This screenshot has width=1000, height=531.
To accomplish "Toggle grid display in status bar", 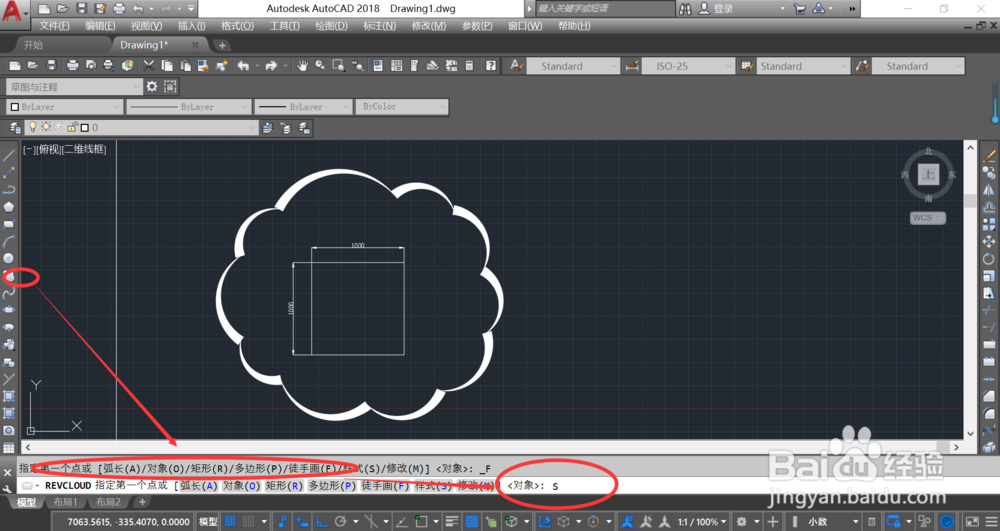I will pyautogui.click(x=230, y=521).
